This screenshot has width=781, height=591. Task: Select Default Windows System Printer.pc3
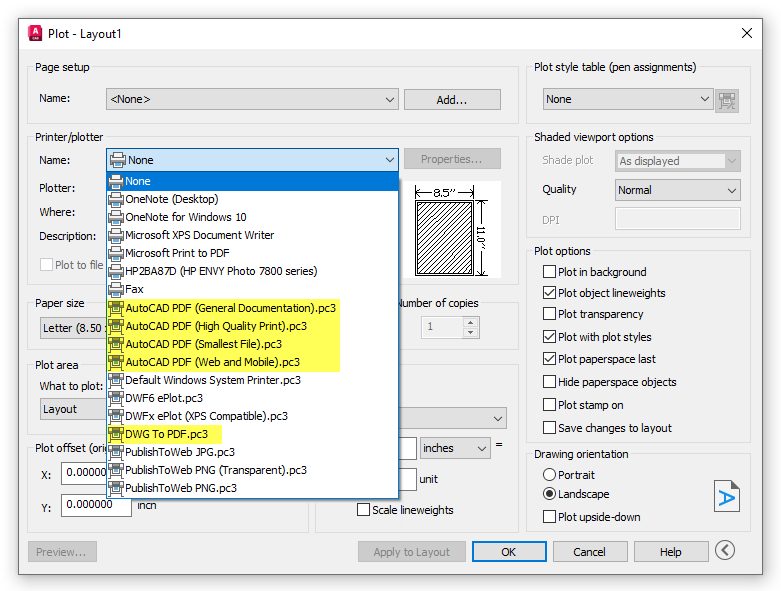pyautogui.click(x=252, y=380)
